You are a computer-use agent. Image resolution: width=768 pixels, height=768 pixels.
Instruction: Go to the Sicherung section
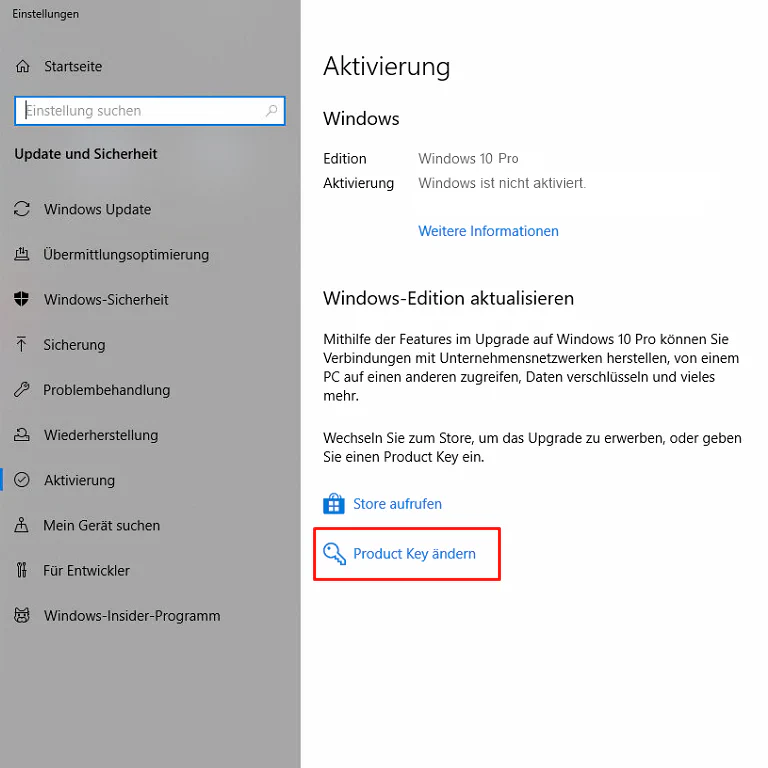click(74, 344)
